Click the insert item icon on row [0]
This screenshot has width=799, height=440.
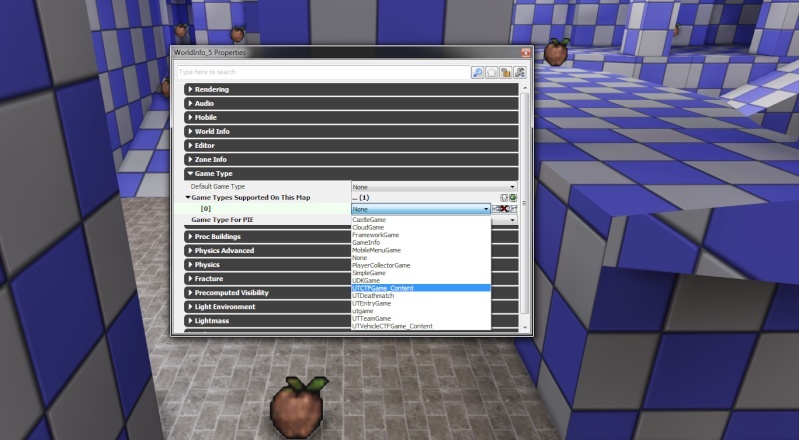(495, 209)
